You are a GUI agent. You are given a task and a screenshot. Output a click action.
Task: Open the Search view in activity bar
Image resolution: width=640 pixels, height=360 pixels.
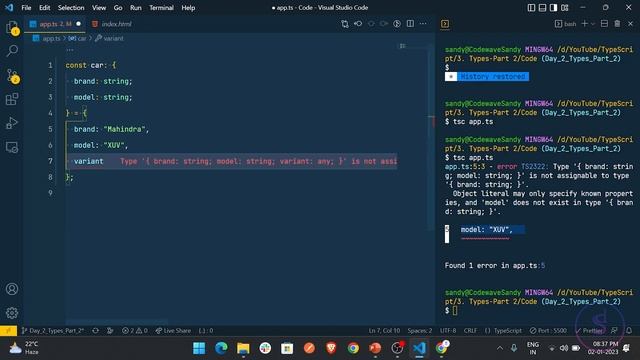12,51
